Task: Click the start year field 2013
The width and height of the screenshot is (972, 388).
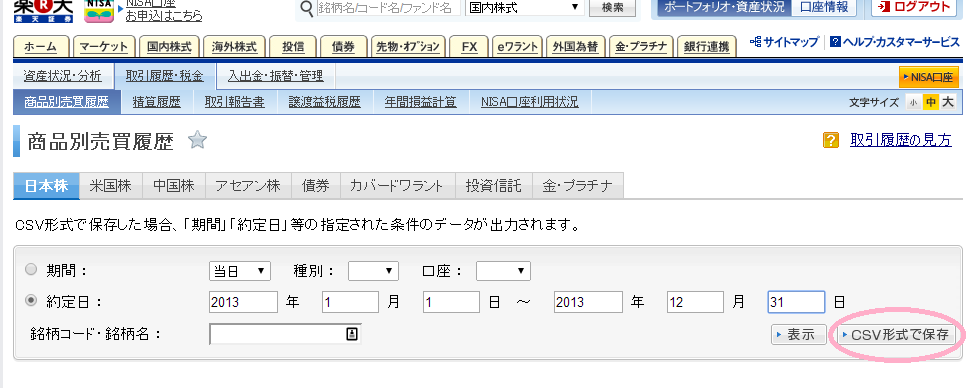Action: [x=243, y=302]
